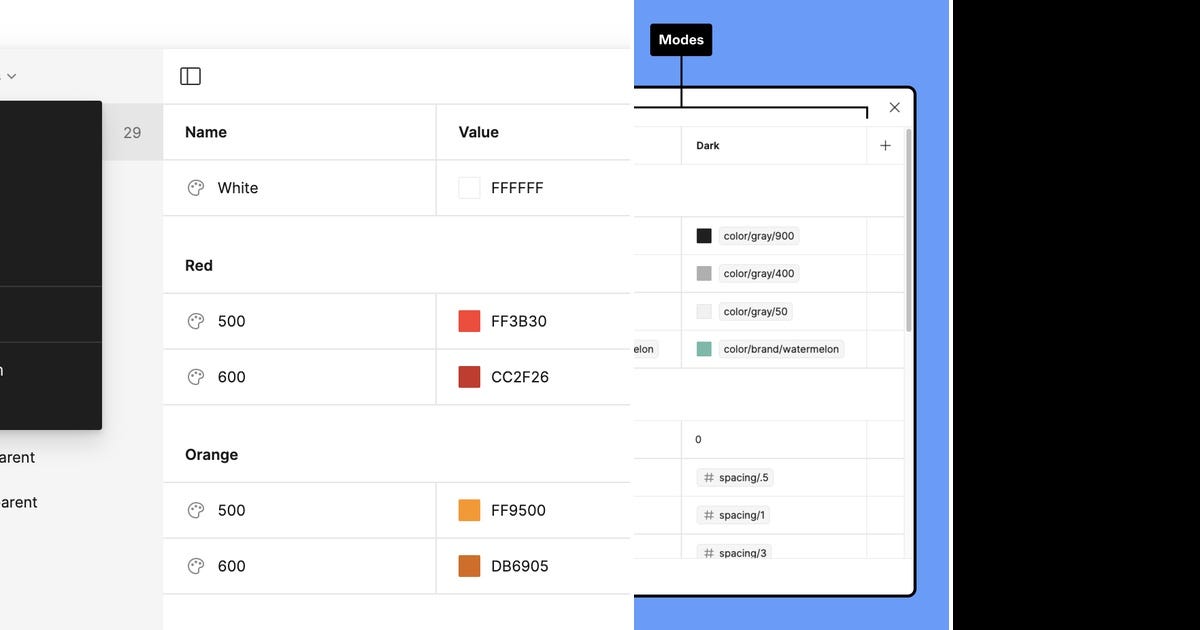Click the palette icon beside Orange 500
1200x630 pixels.
click(x=195, y=510)
